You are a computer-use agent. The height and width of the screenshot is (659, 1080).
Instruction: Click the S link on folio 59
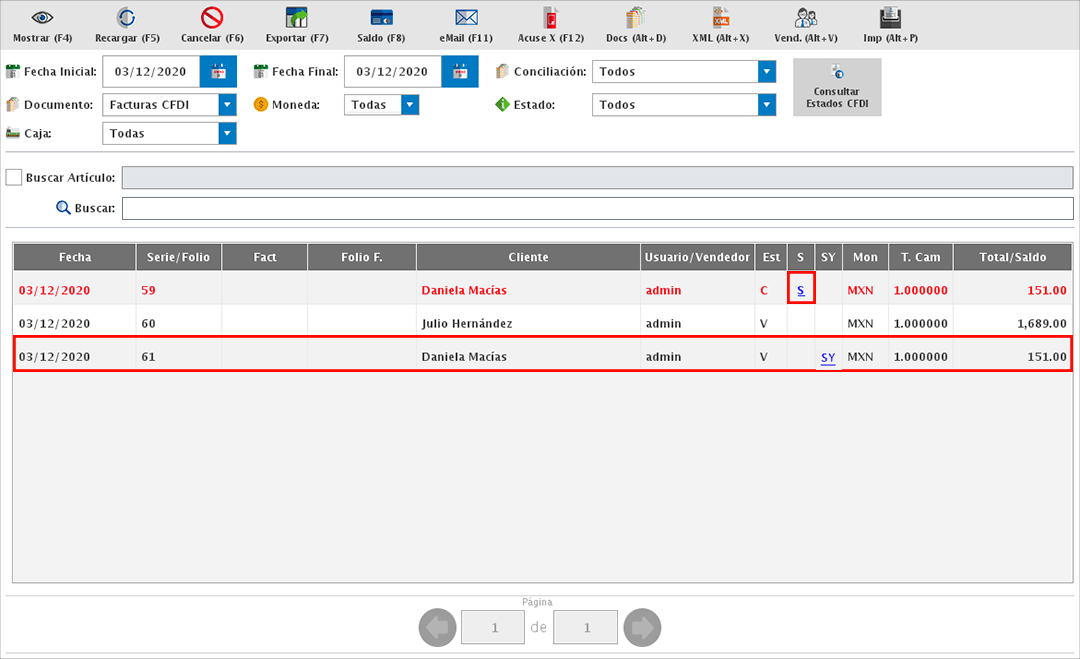point(800,290)
